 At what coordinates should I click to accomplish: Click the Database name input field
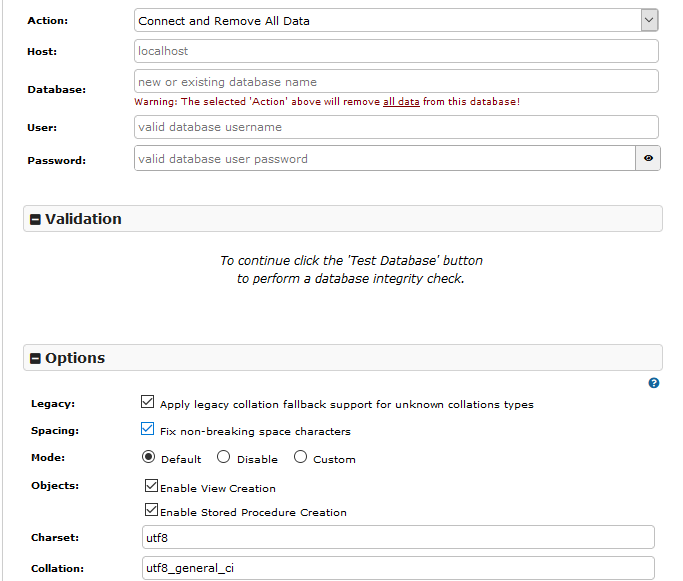(395, 82)
